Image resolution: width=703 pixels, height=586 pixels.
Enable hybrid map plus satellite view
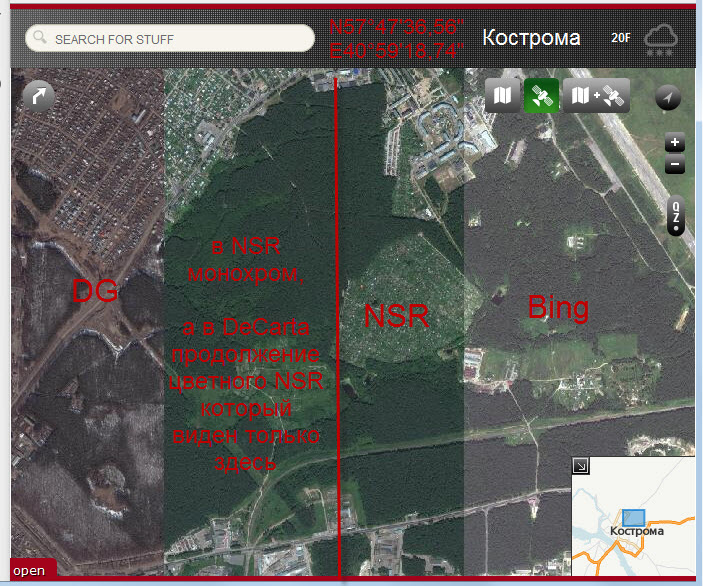(x=596, y=96)
